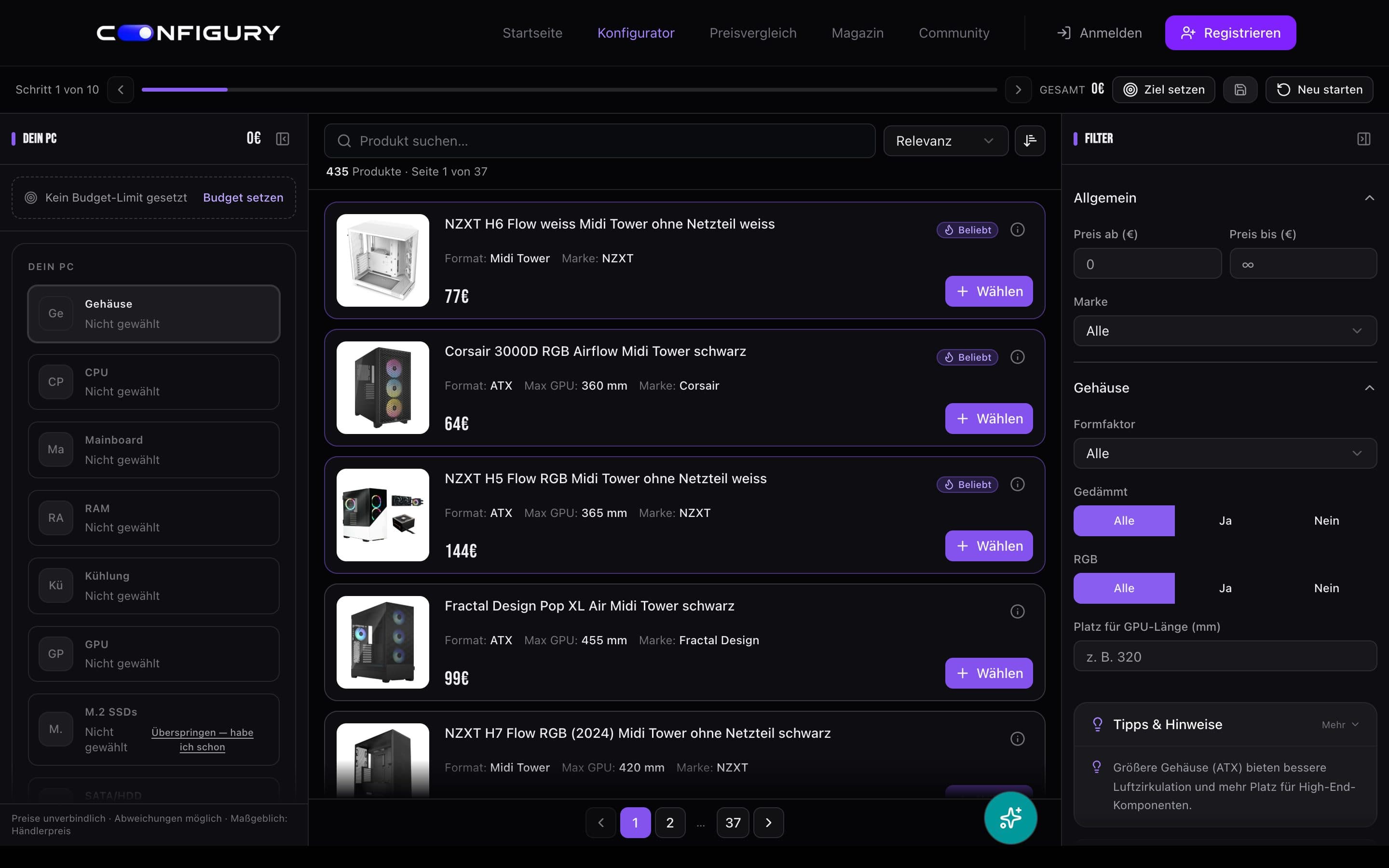Collapse the Filter sidebar panel
The height and width of the screenshot is (868, 1389).
click(1364, 139)
